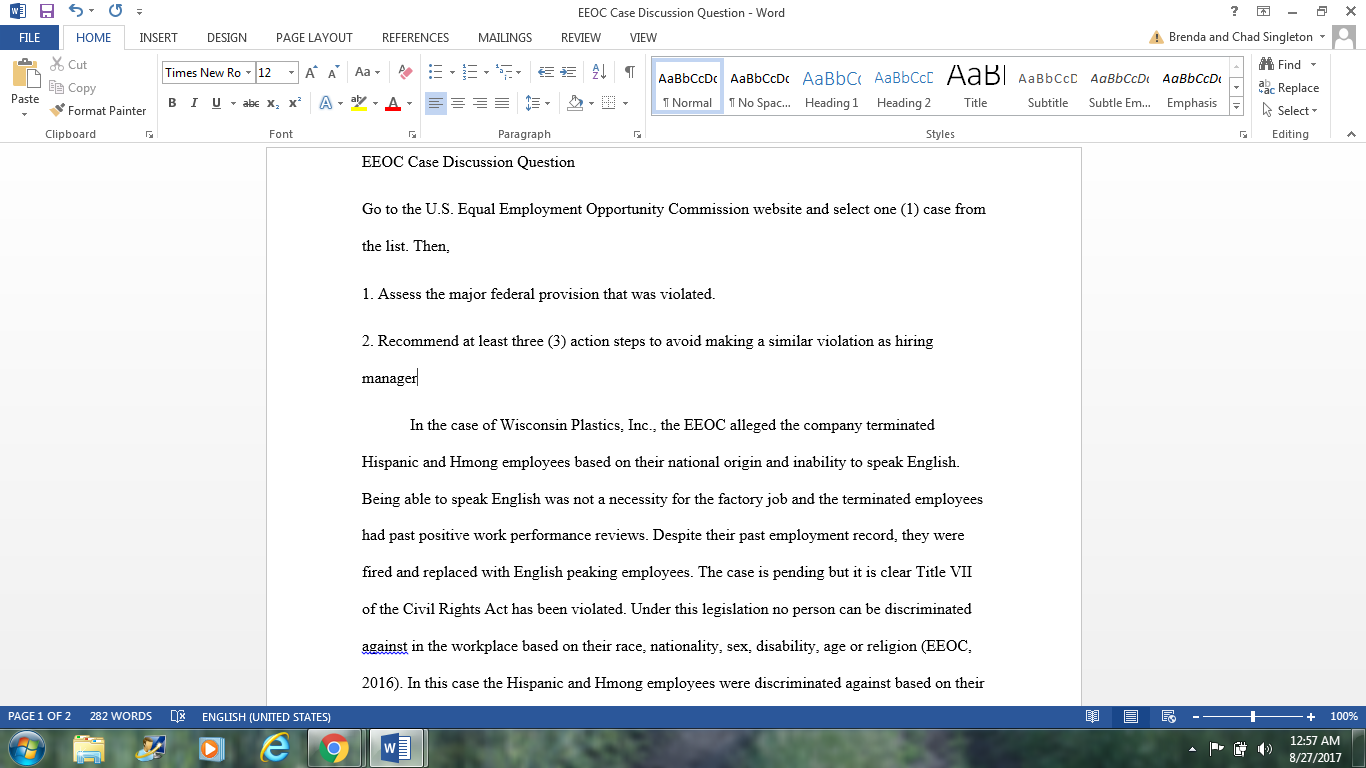
Task: Click the Sort paragraph icon
Action: (599, 72)
